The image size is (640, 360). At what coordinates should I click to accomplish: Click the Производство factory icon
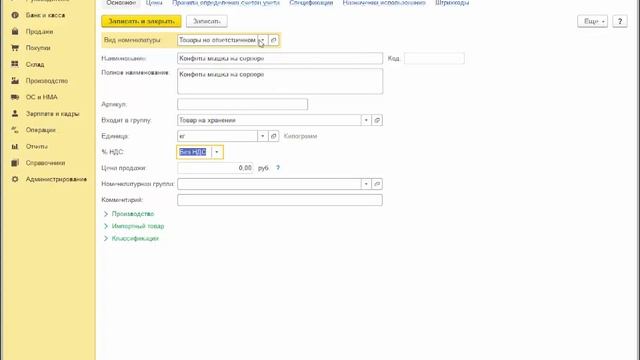[x=15, y=81]
